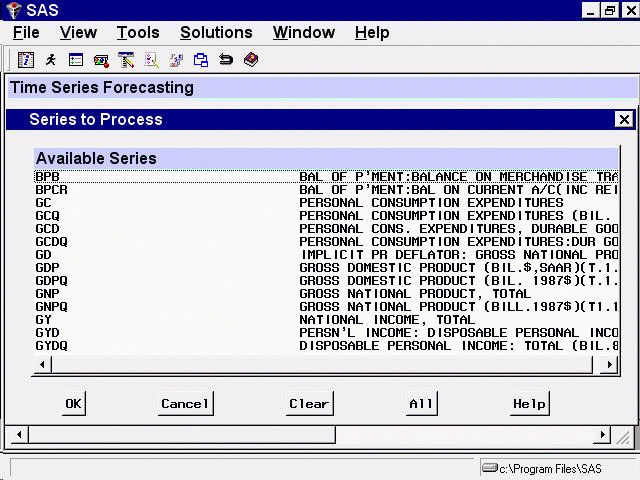Click the Time Series Forecasting title bar
Image resolution: width=640 pixels, height=480 pixels.
pos(322,87)
